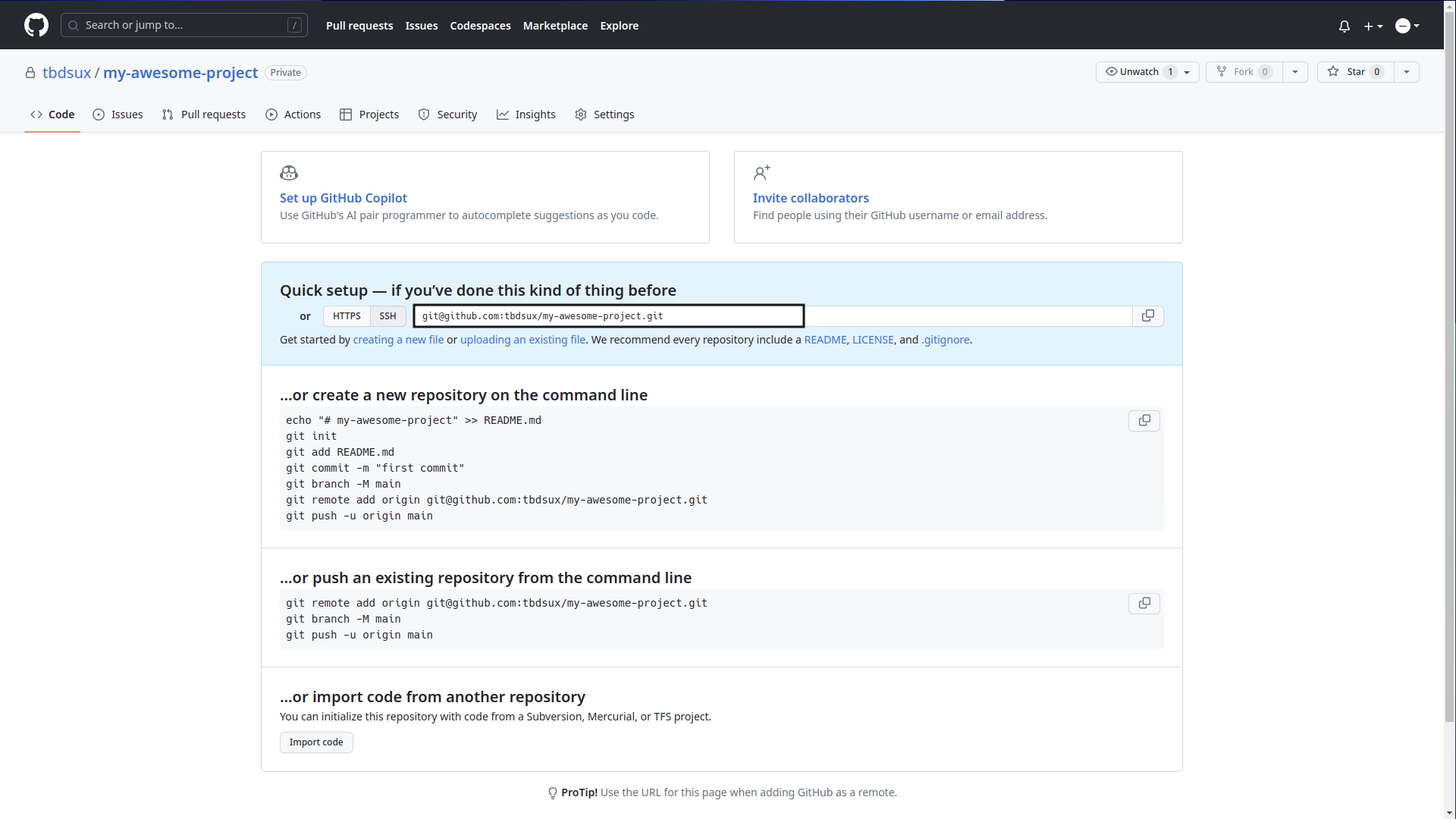This screenshot has height=819, width=1456.
Task: Click the lock icon beside repository name
Action: (x=30, y=73)
